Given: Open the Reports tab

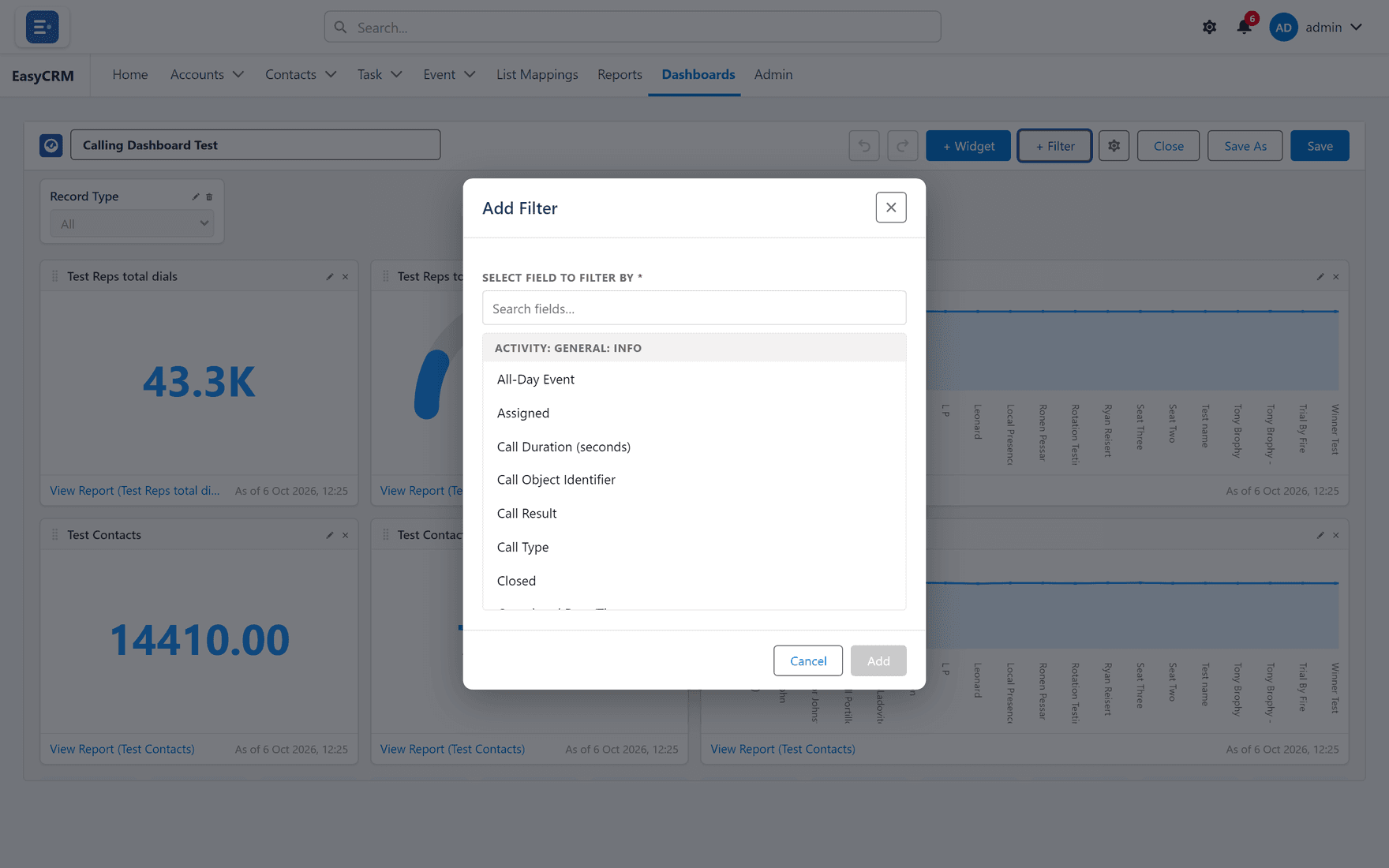Looking at the screenshot, I should pyautogui.click(x=620, y=74).
